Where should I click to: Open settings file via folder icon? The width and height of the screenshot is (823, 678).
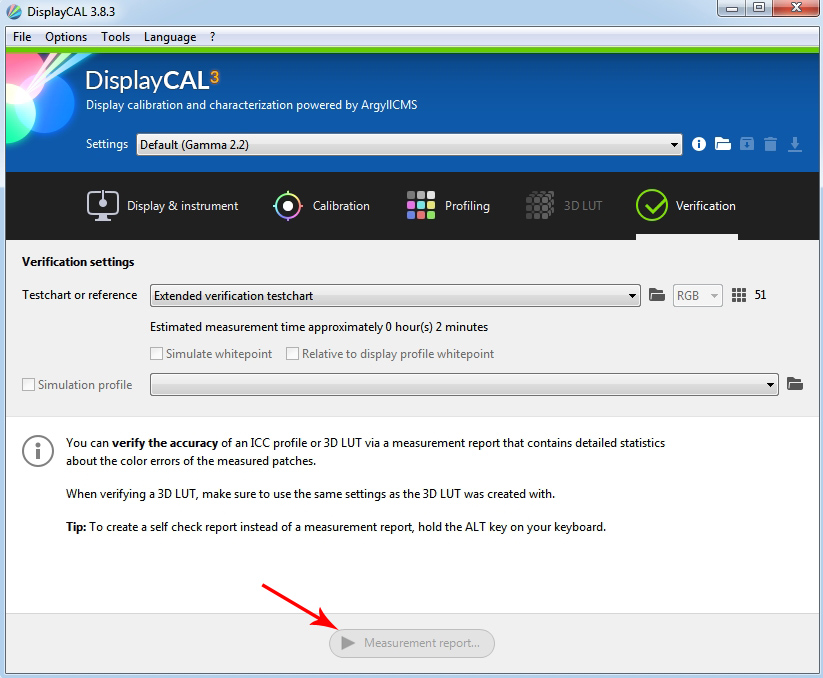(723, 144)
